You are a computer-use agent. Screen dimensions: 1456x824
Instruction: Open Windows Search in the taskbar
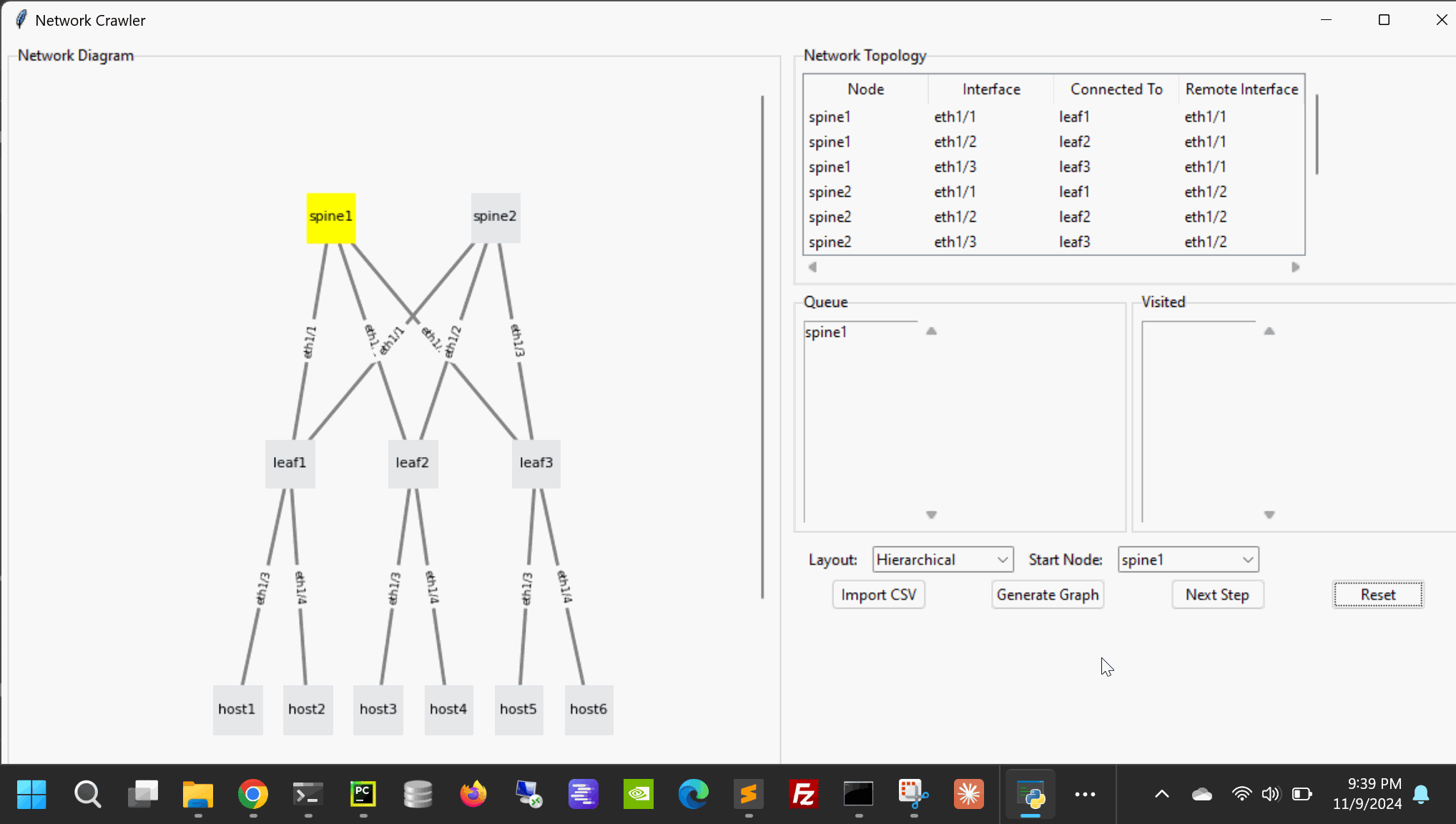pyautogui.click(x=87, y=794)
